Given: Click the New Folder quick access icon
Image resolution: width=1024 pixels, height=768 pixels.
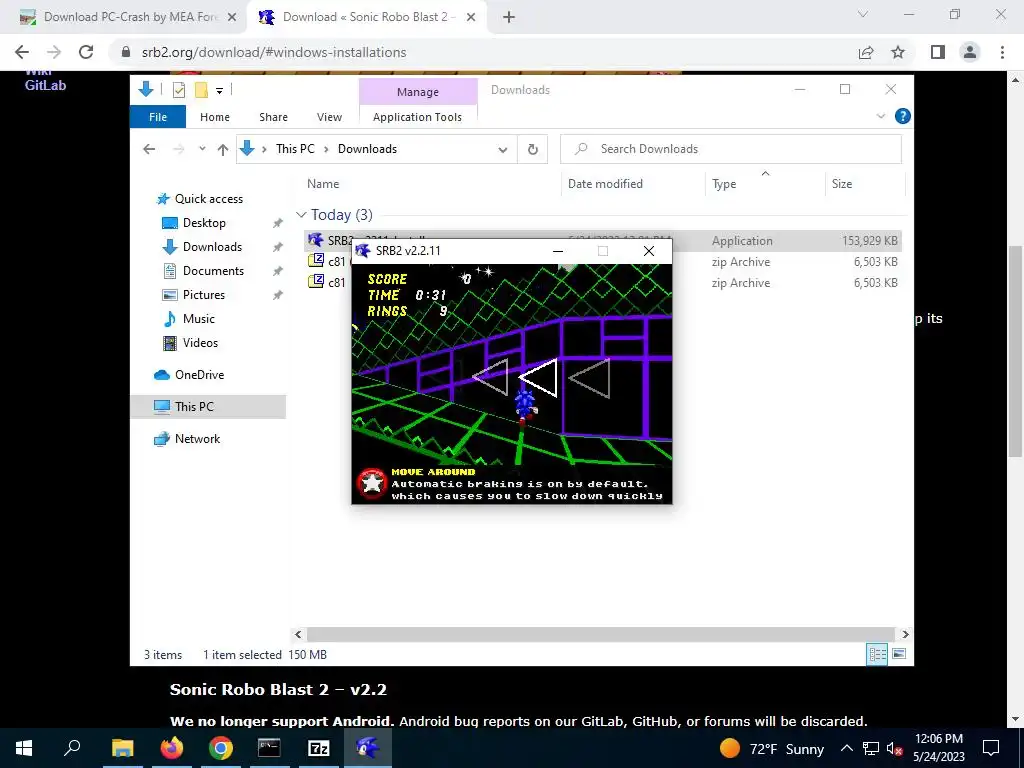Looking at the screenshot, I should pos(201,90).
